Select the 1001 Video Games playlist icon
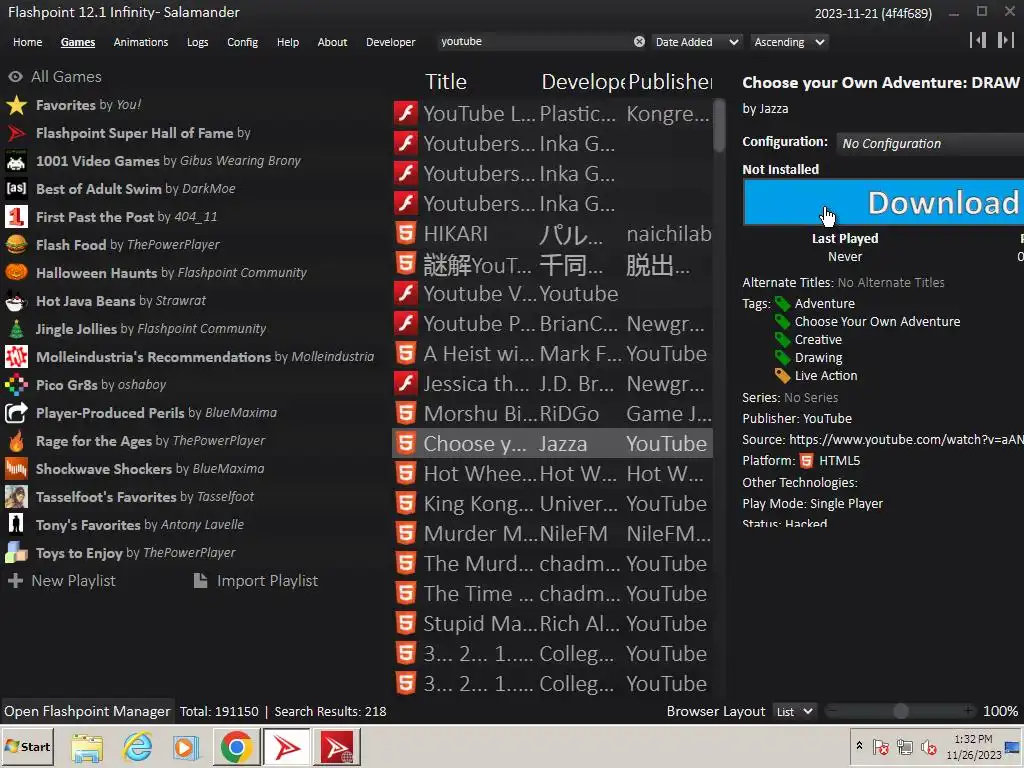This screenshot has height=768, width=1024. [x=16, y=161]
